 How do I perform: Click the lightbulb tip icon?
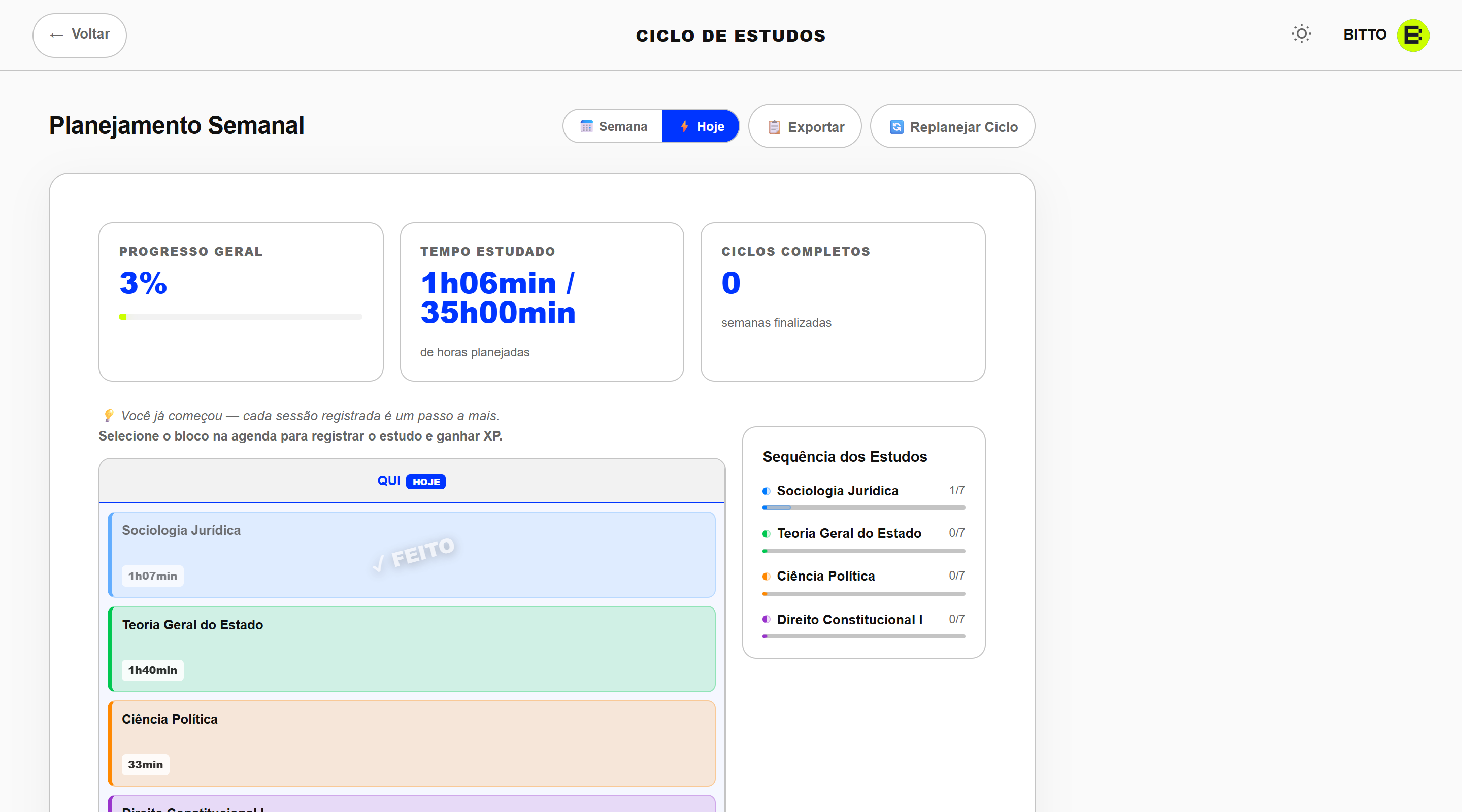pos(109,415)
